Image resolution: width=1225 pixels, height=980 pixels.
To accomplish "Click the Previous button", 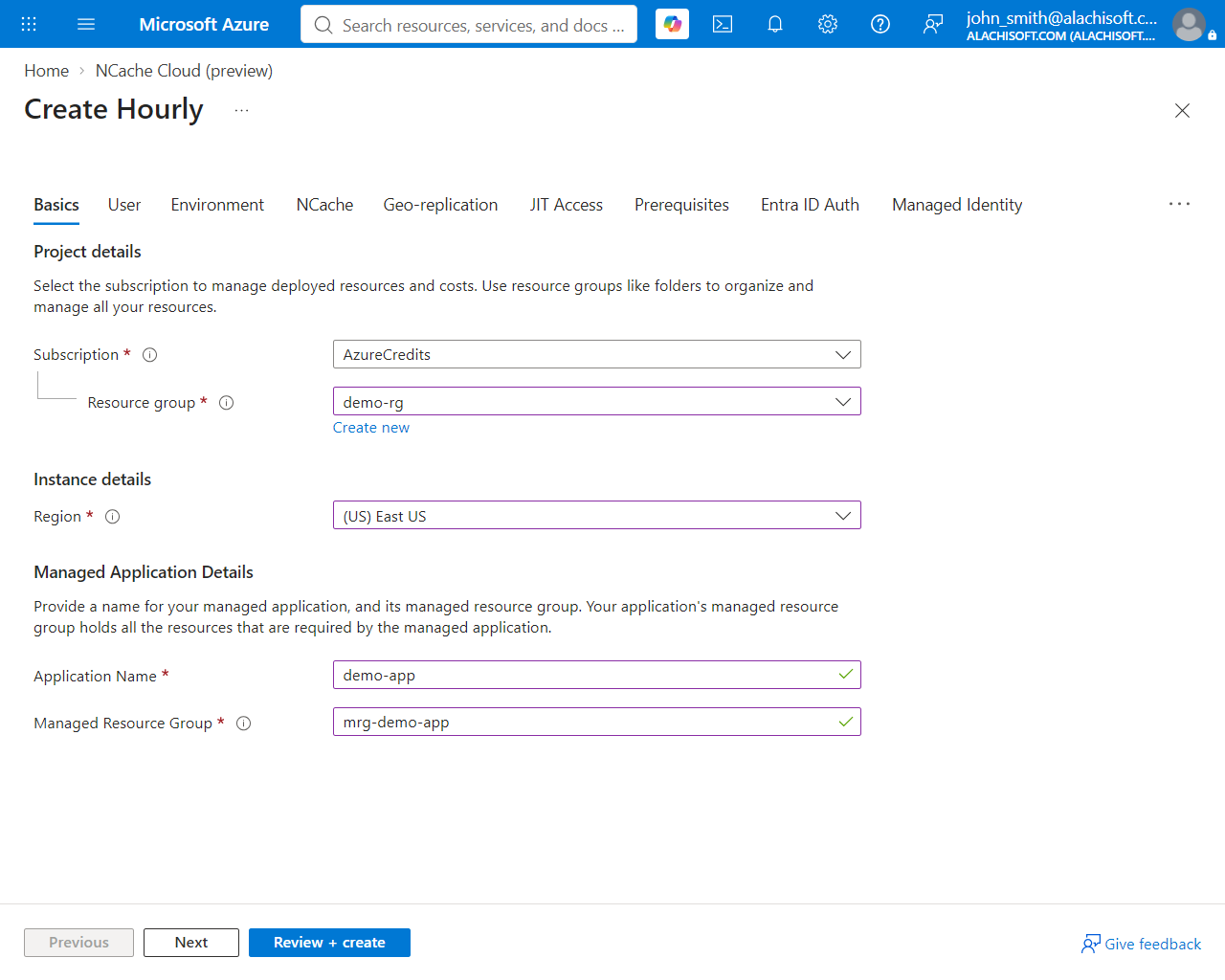I will 78,943.
